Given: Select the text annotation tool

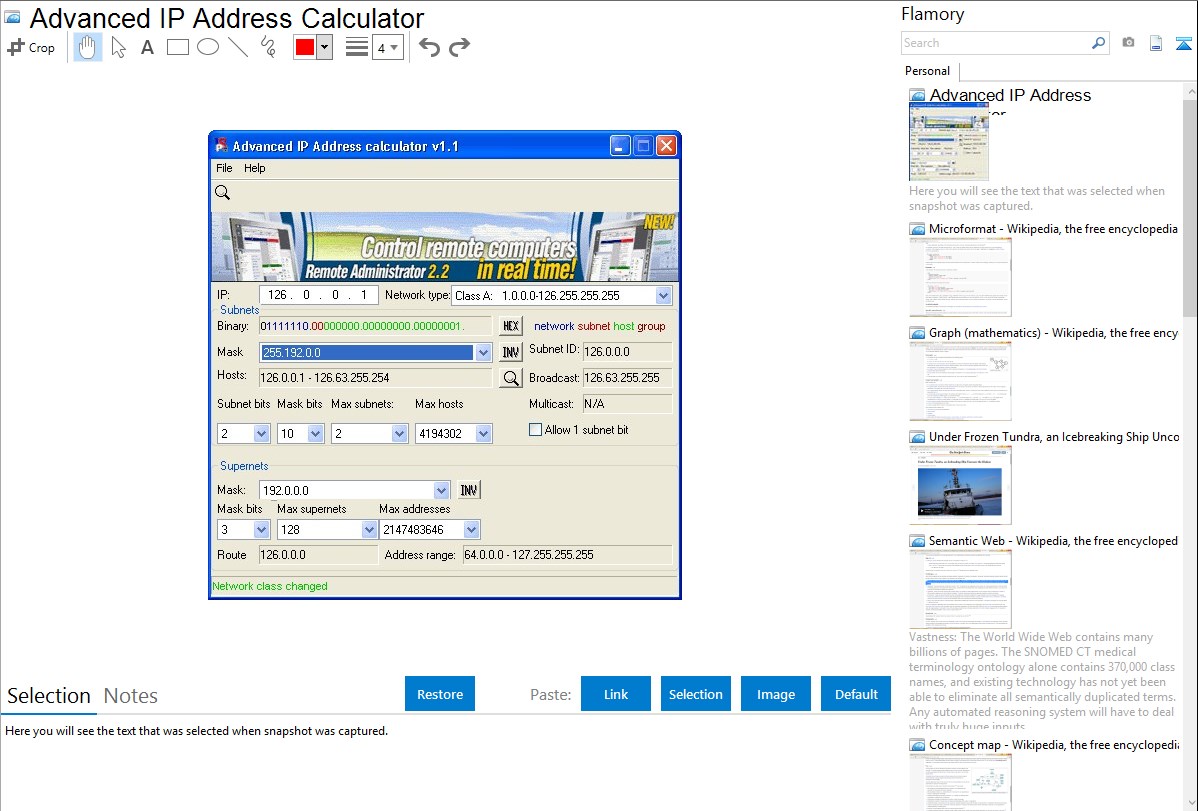Looking at the screenshot, I should [147, 47].
